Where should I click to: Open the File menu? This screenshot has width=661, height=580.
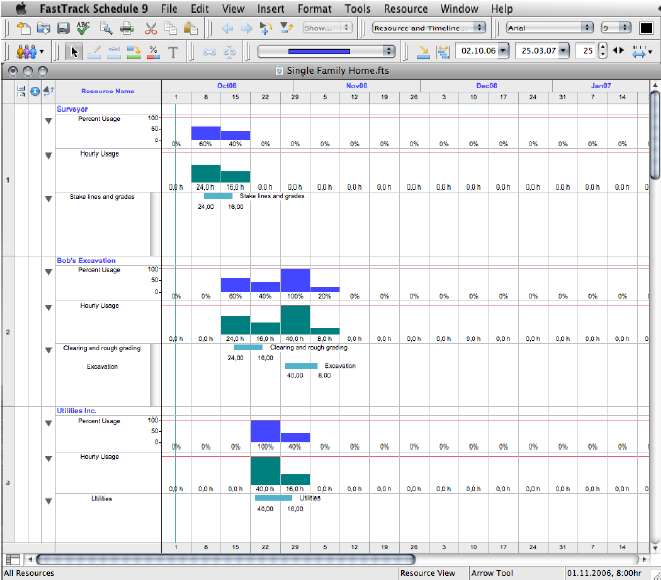[x=169, y=8]
